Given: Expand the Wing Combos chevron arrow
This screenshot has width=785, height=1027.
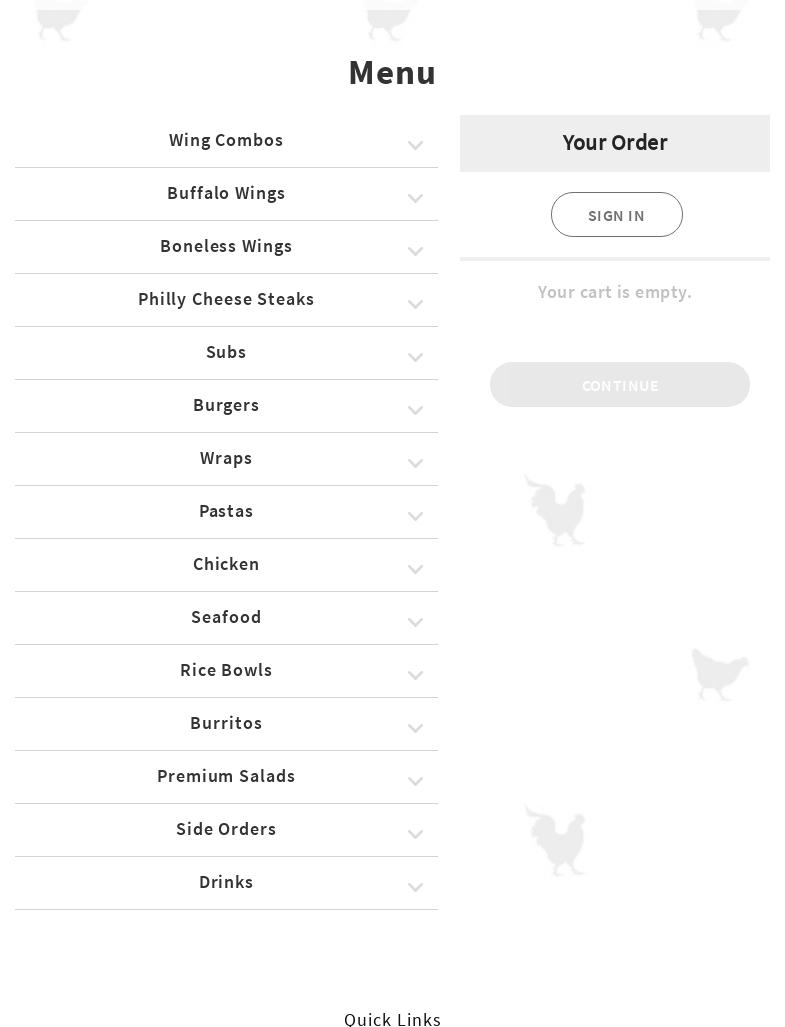Looking at the screenshot, I should pyautogui.click(x=415, y=146).
